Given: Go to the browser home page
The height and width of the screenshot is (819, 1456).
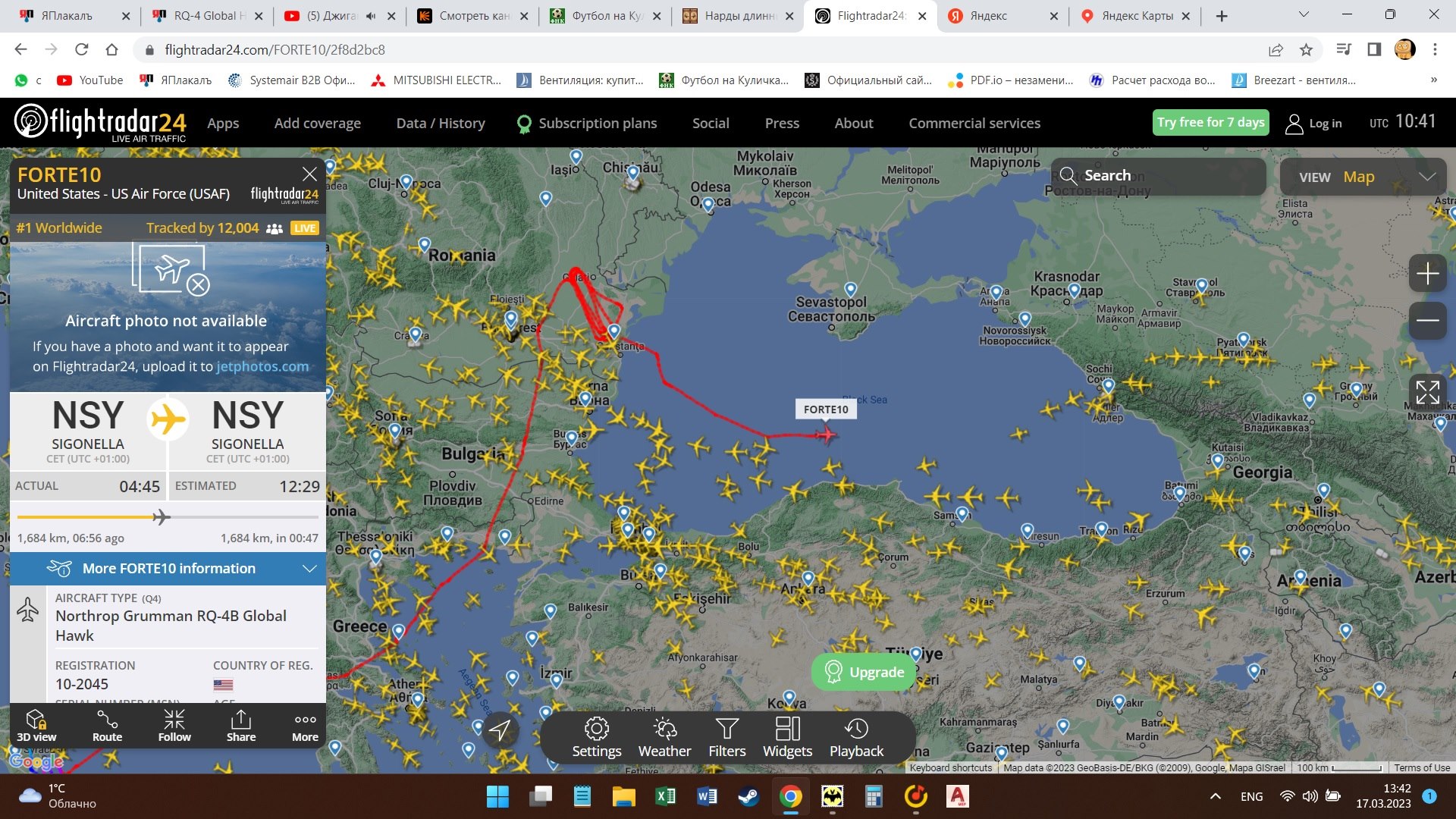Looking at the screenshot, I should click(x=111, y=50).
